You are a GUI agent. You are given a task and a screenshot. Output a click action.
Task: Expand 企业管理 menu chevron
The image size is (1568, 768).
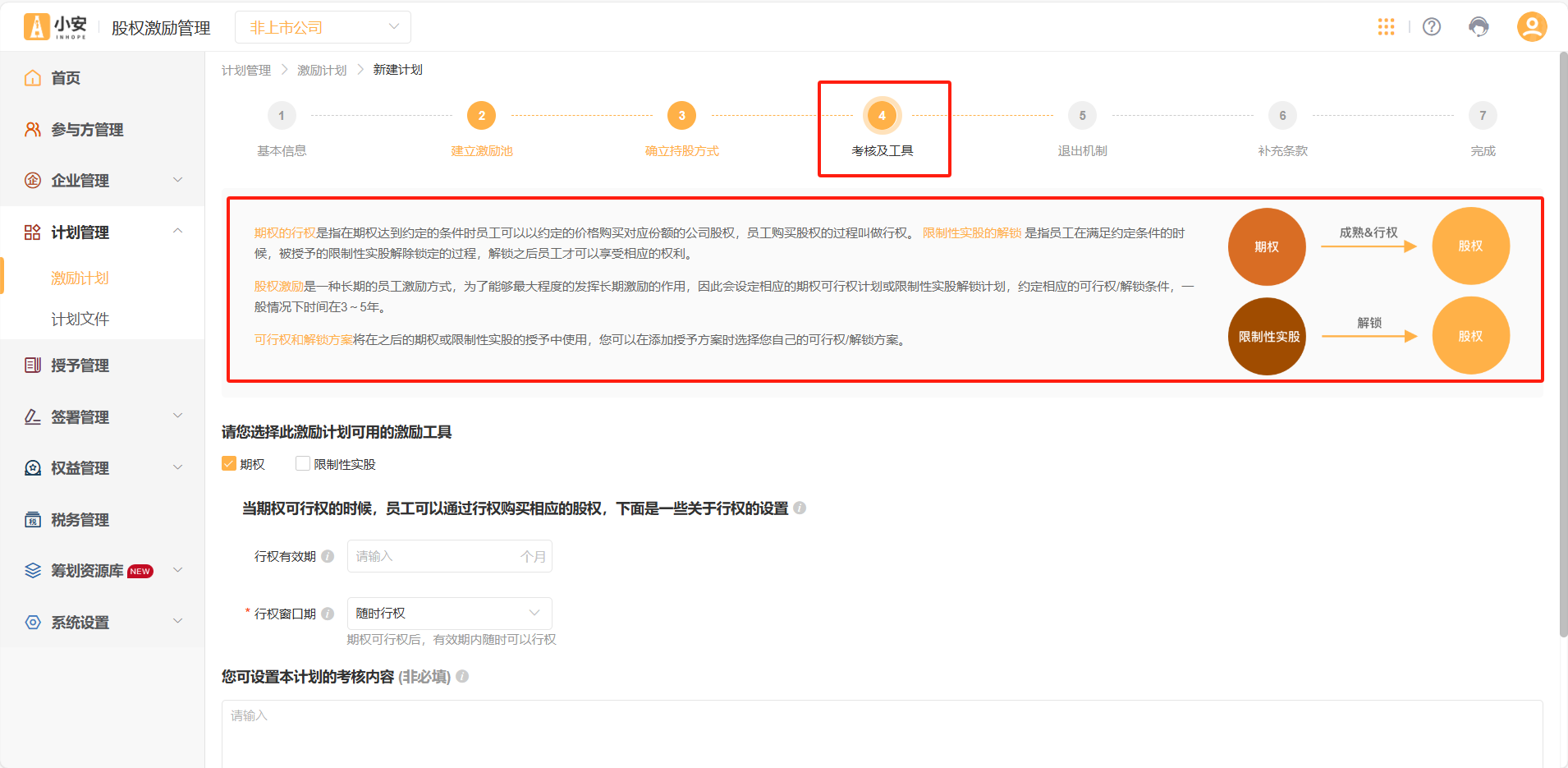tap(178, 180)
